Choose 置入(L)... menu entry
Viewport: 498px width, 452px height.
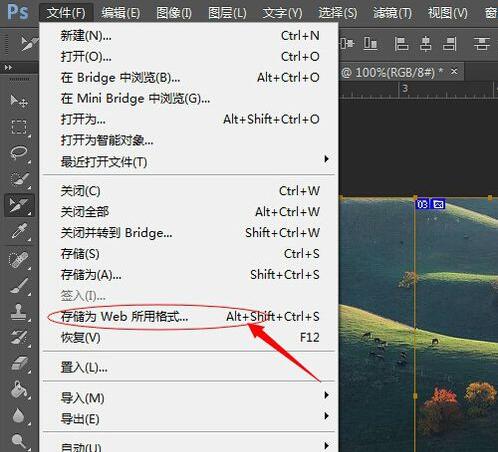click(x=189, y=368)
